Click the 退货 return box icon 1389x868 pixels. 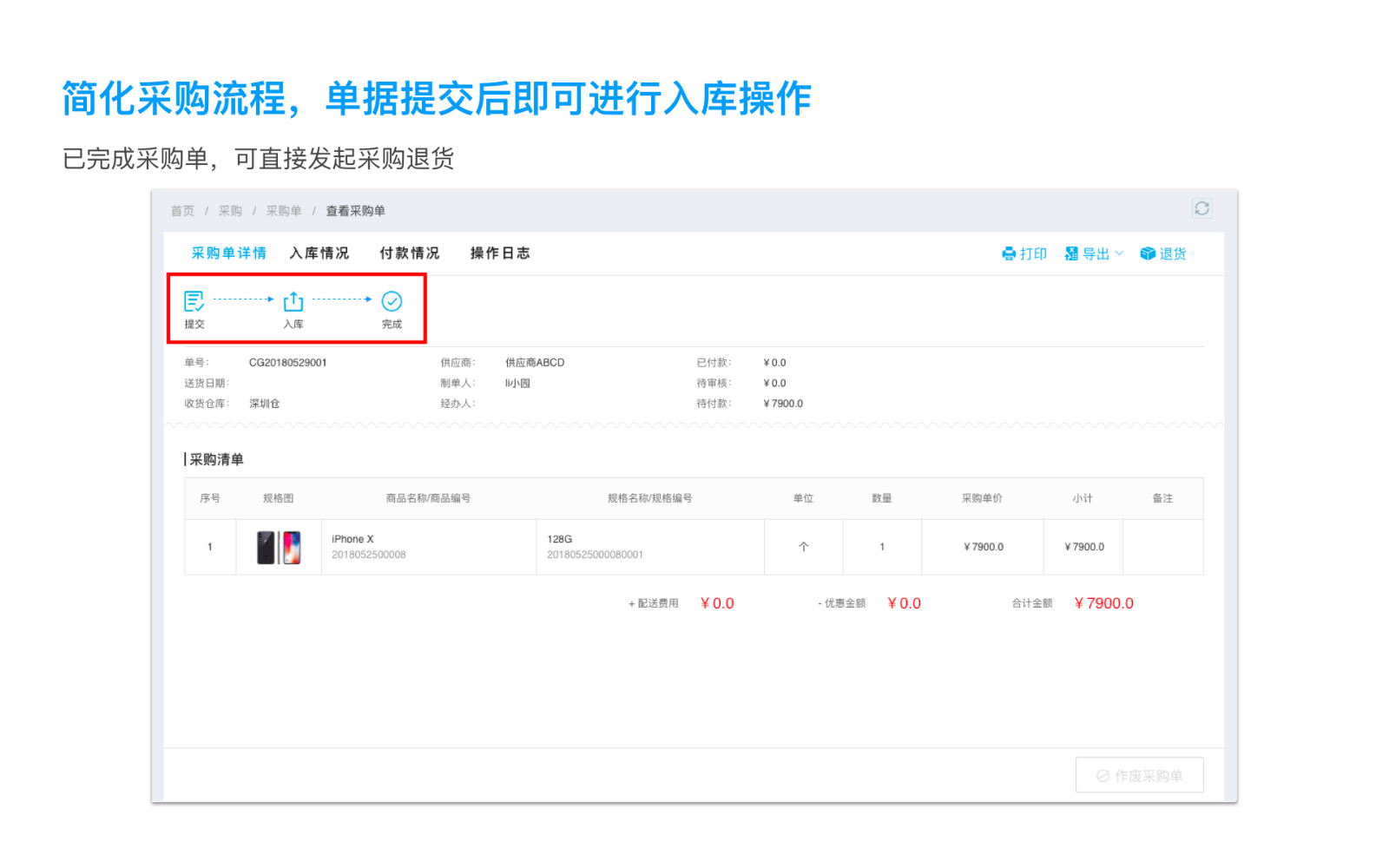[x=1148, y=253]
